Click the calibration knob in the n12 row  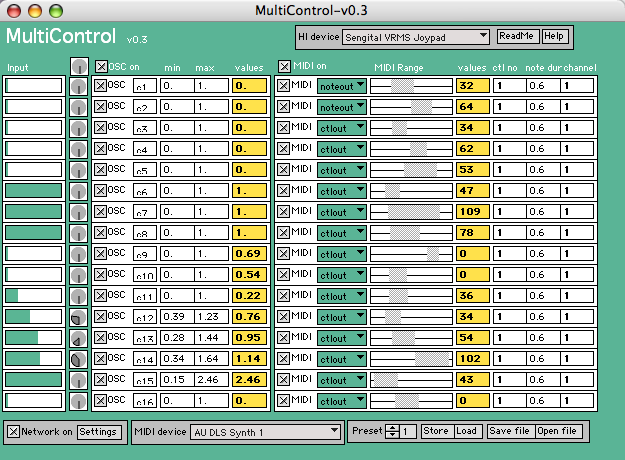(x=79, y=317)
